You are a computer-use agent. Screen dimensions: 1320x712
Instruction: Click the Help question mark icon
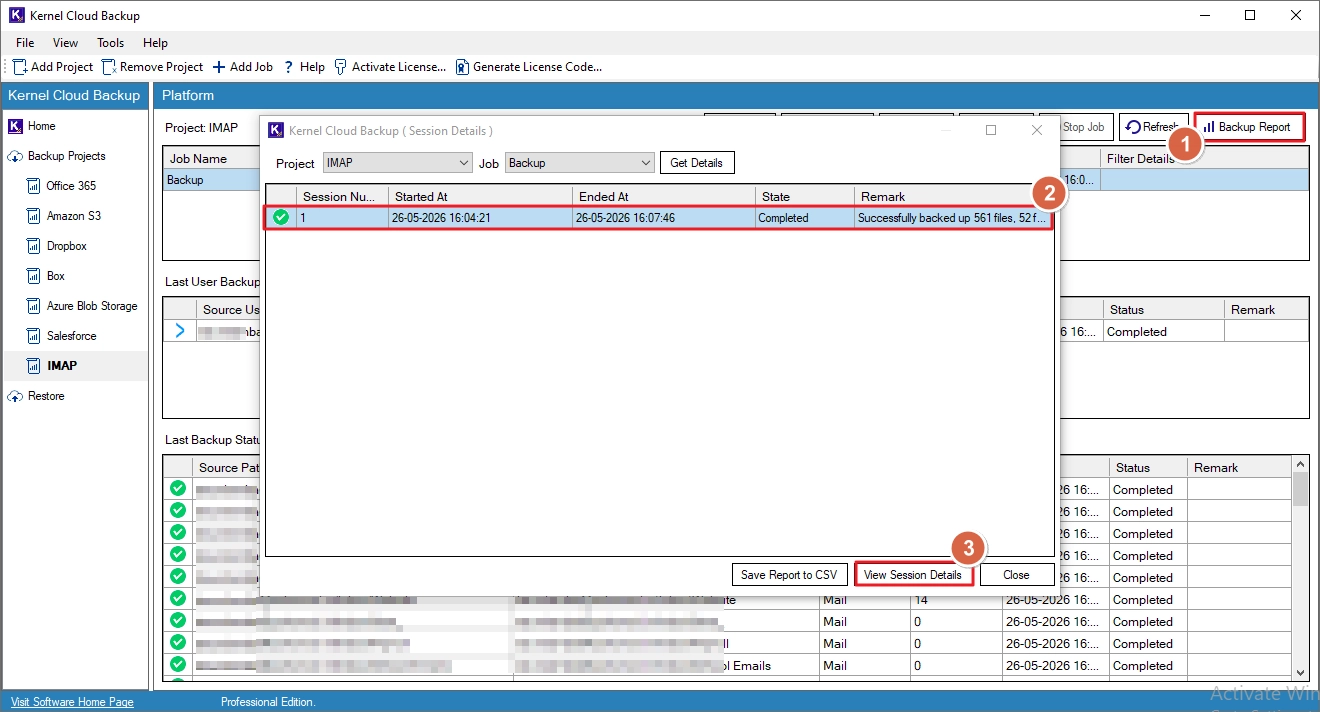(x=288, y=67)
